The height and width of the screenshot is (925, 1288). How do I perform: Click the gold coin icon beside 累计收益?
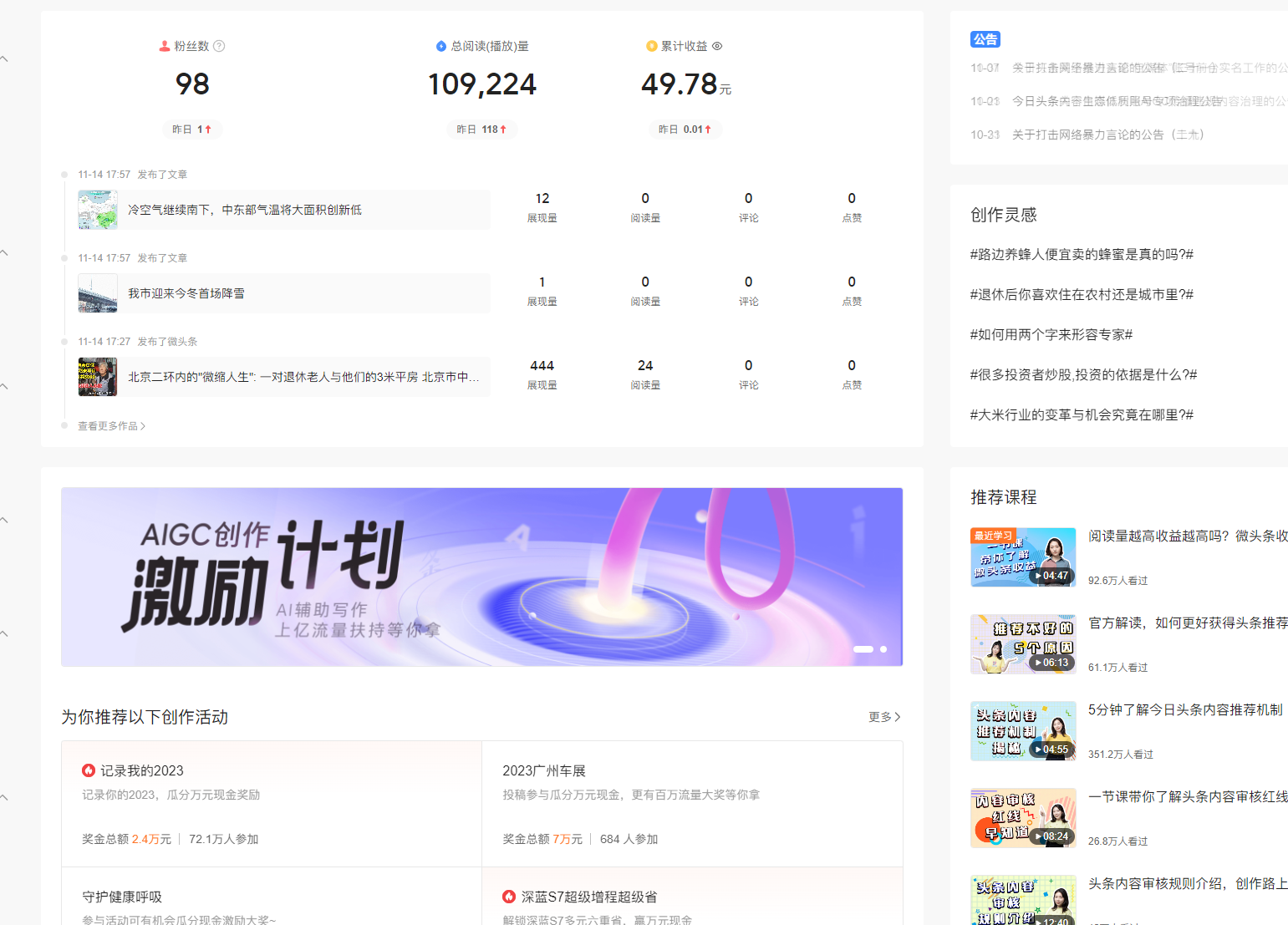click(x=652, y=46)
